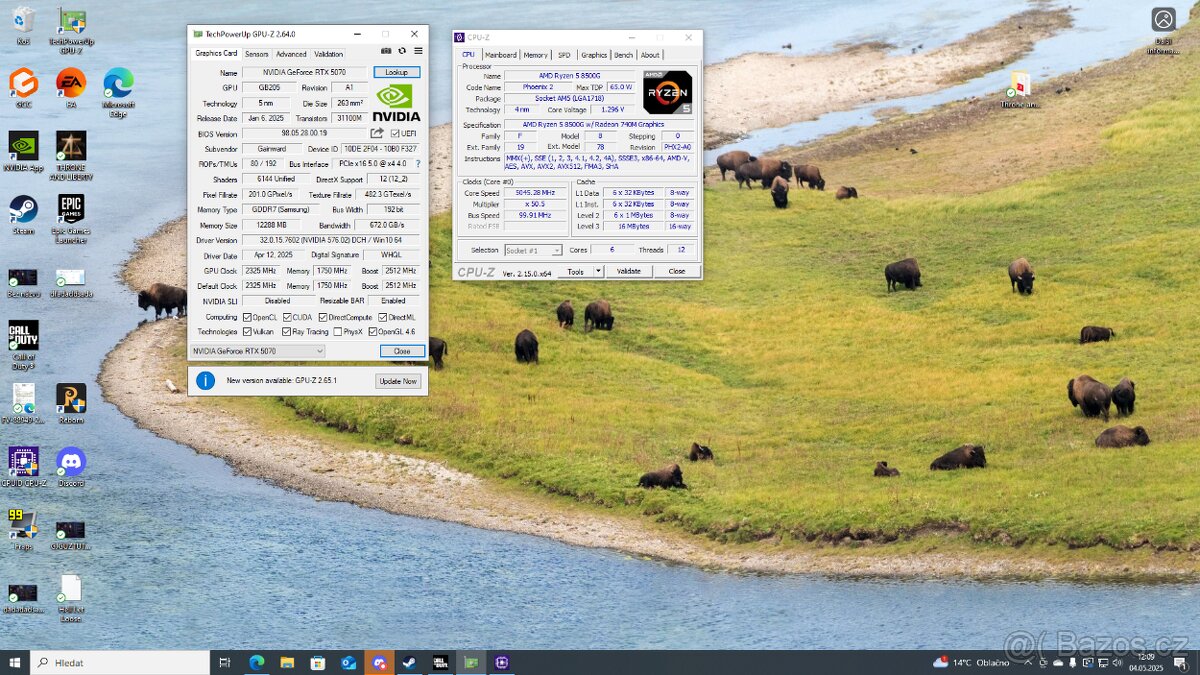Open File Explorer from the taskbar
1200x675 pixels.
287,662
